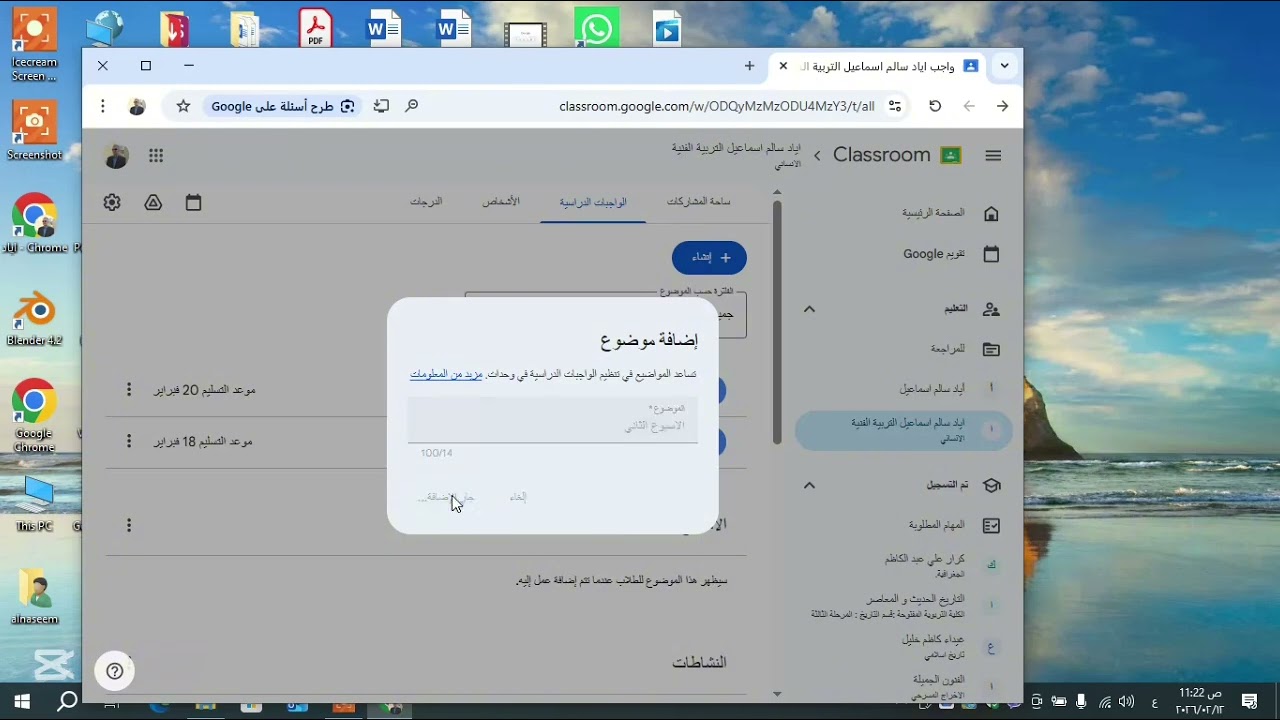Open a new Chrome tab
This screenshot has height=720, width=1280.
749,66
